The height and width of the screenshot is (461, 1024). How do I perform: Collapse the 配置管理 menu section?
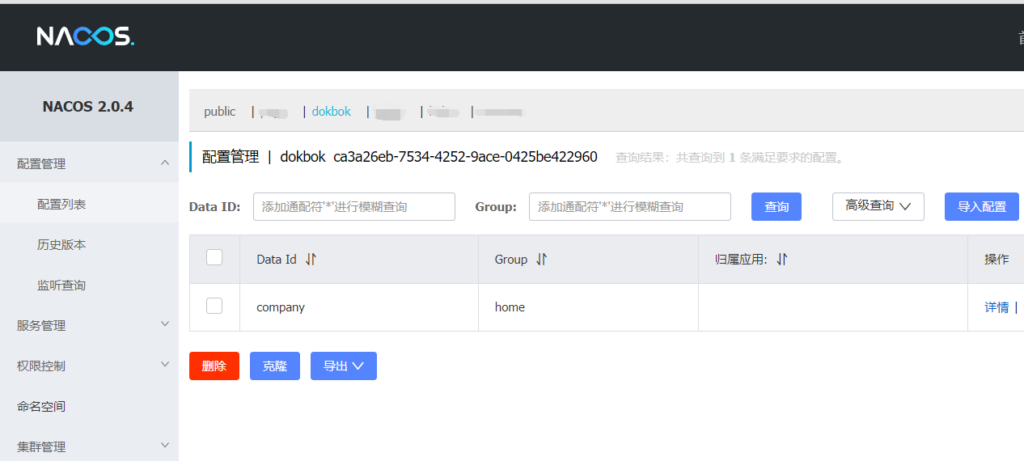(x=165, y=163)
